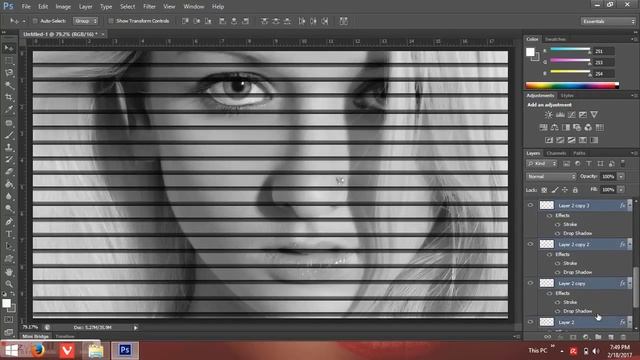Open the Opacity slider arrow
The height and width of the screenshot is (360, 640).
[621, 177]
